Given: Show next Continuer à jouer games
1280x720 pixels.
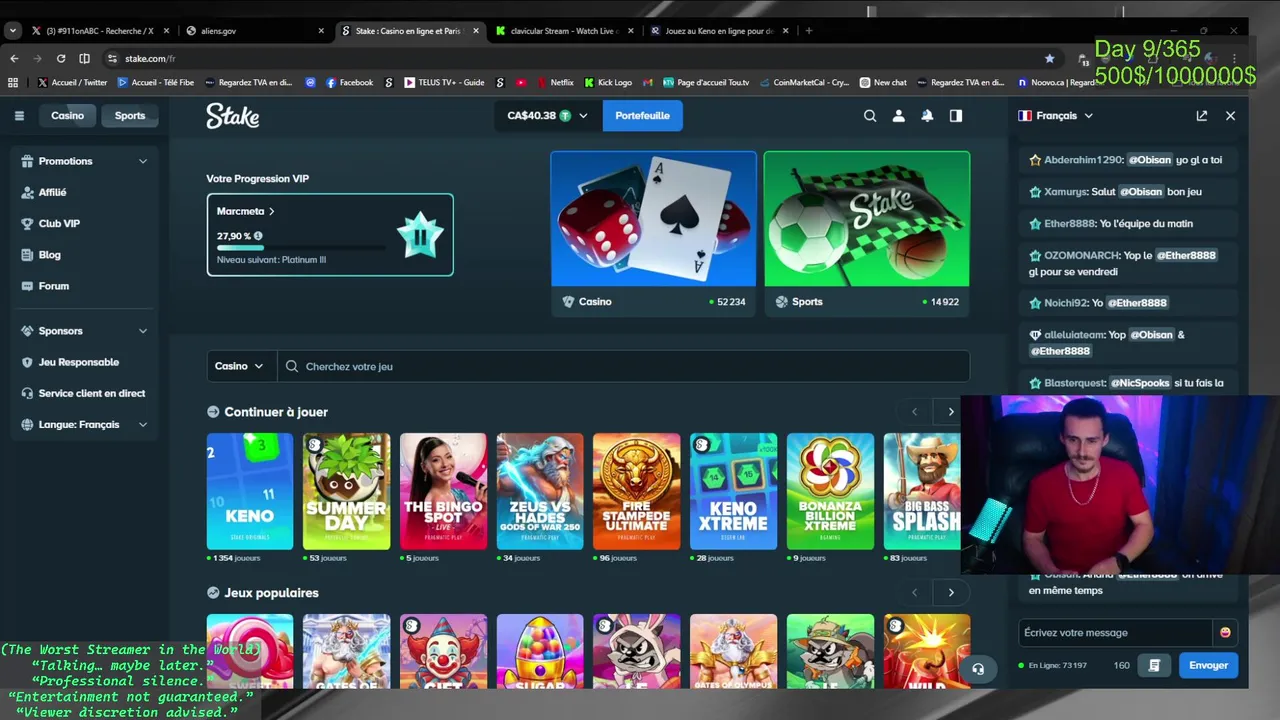Looking at the screenshot, I should click(951, 412).
